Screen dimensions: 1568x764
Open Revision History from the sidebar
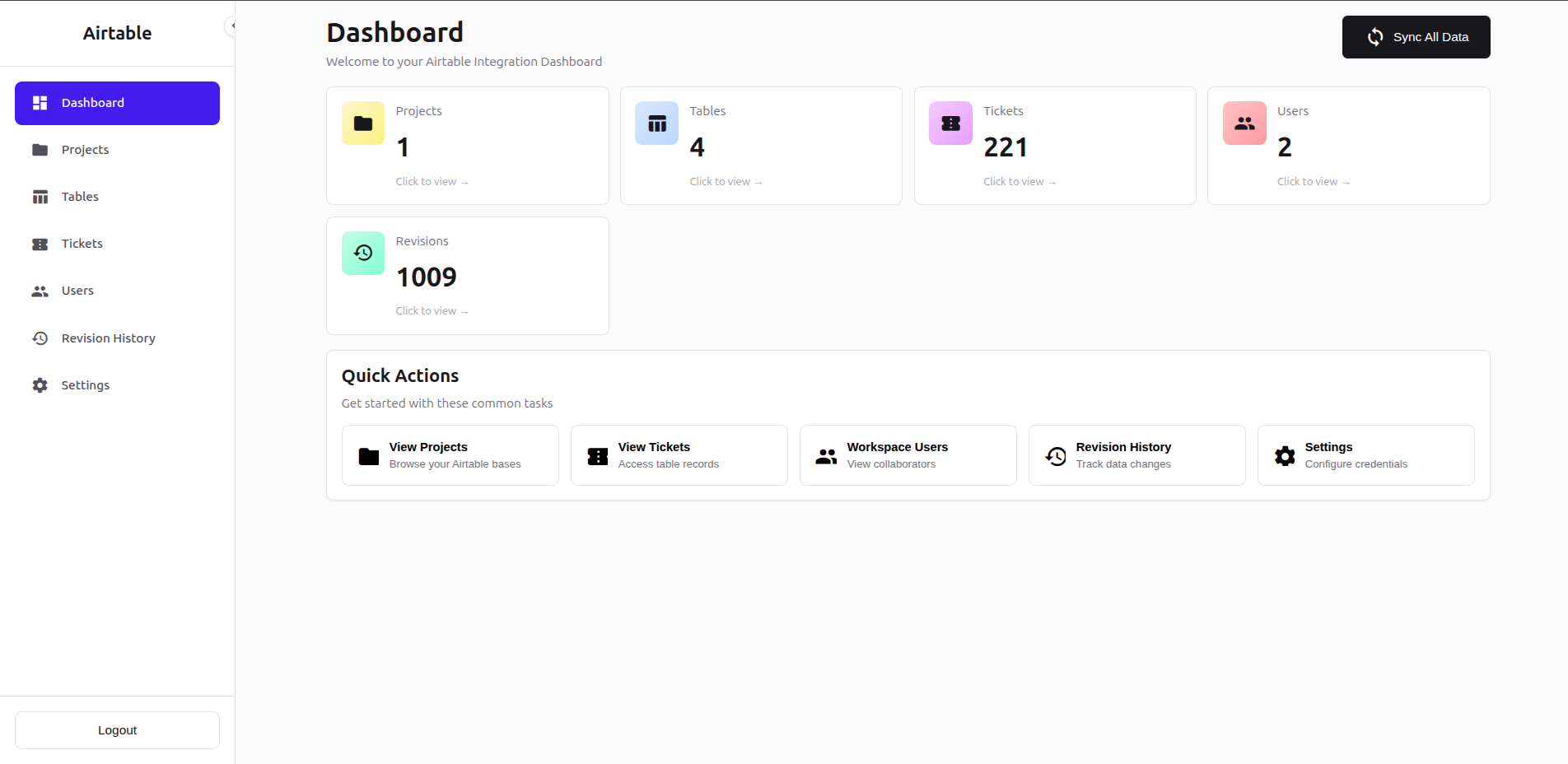(x=108, y=338)
